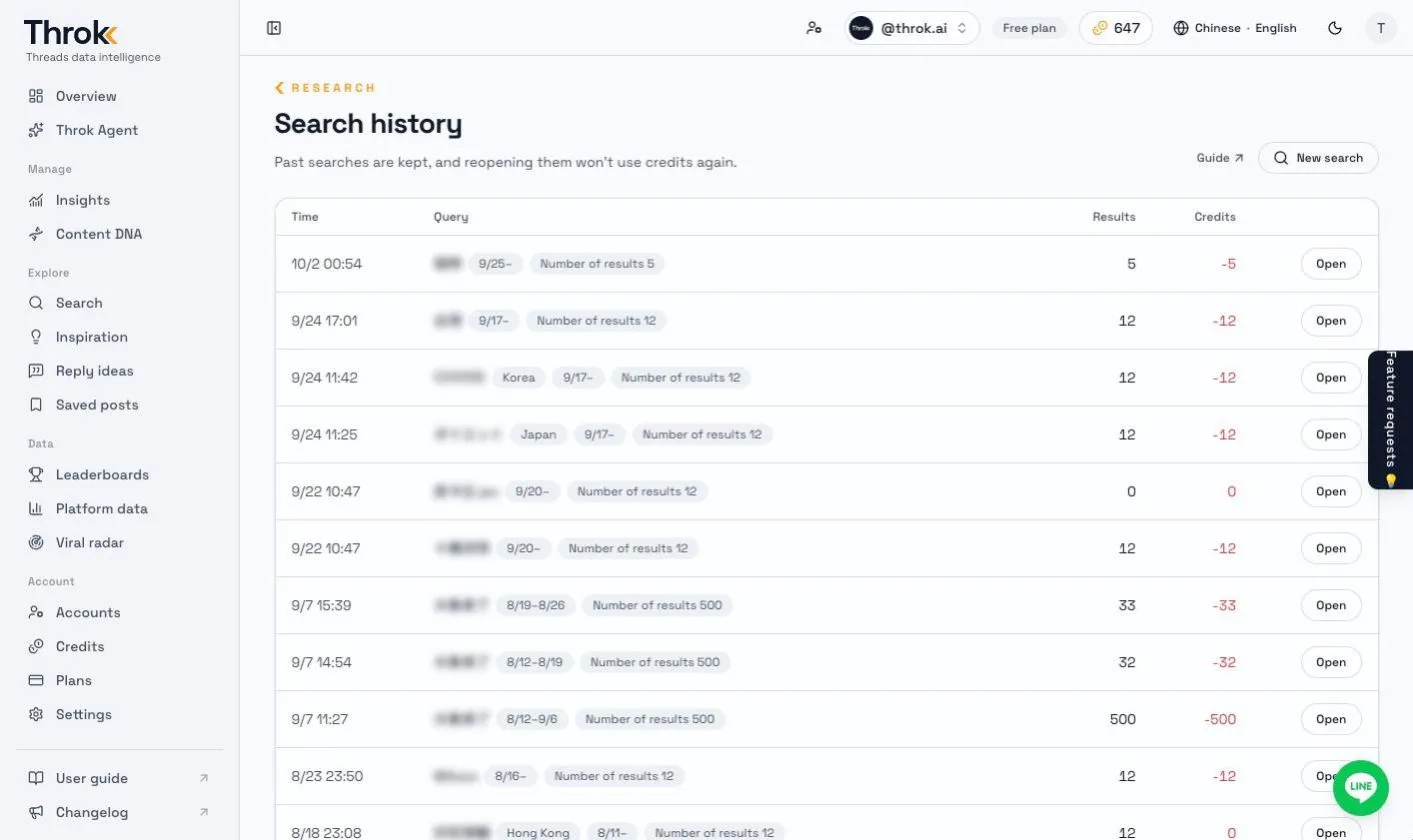Image resolution: width=1413 pixels, height=840 pixels.
Task: Open the 9/24 11:42 Korea search
Action: tap(1331, 378)
